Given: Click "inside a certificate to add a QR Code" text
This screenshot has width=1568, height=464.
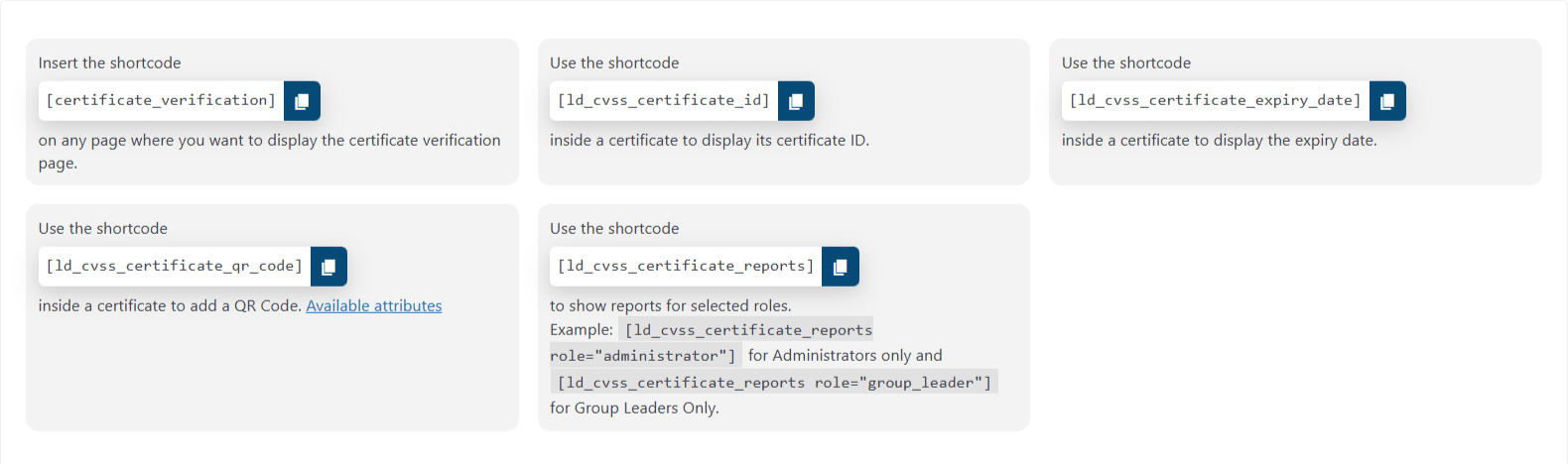Looking at the screenshot, I should [x=170, y=306].
